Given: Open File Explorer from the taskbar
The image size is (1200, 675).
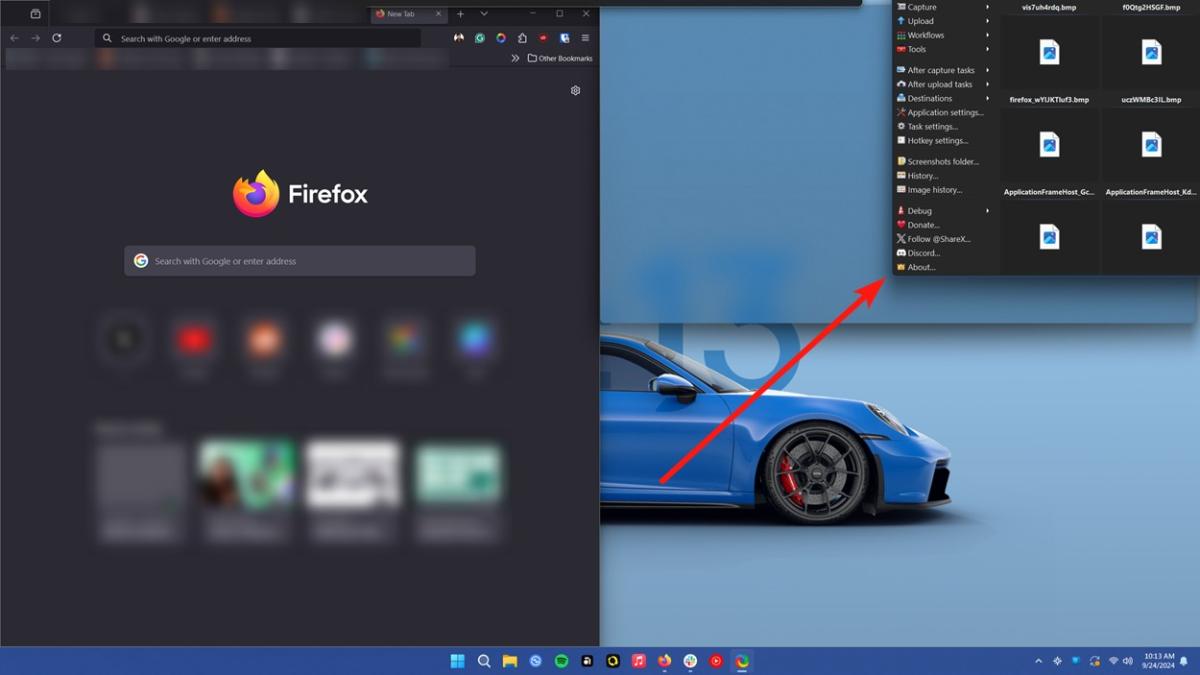Looking at the screenshot, I should point(509,661).
